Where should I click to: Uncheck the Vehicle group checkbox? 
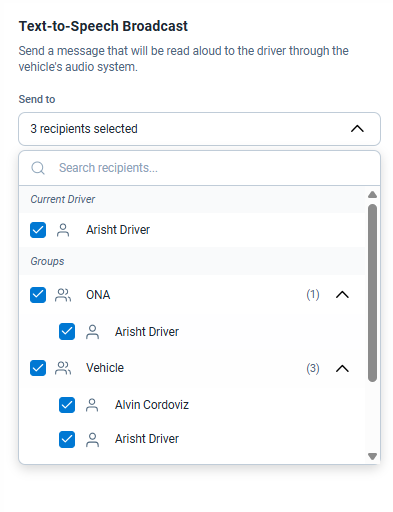[x=38, y=368]
